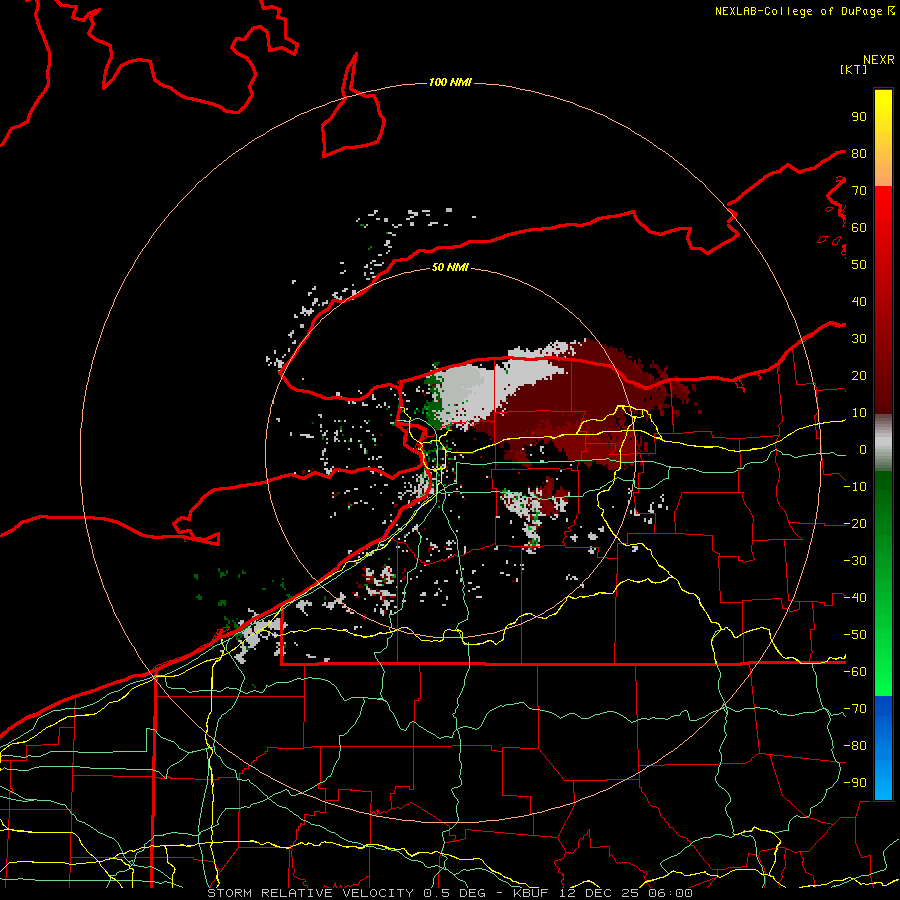Click the 80 knot label on the scale
The image size is (900, 900).
[x=859, y=153]
